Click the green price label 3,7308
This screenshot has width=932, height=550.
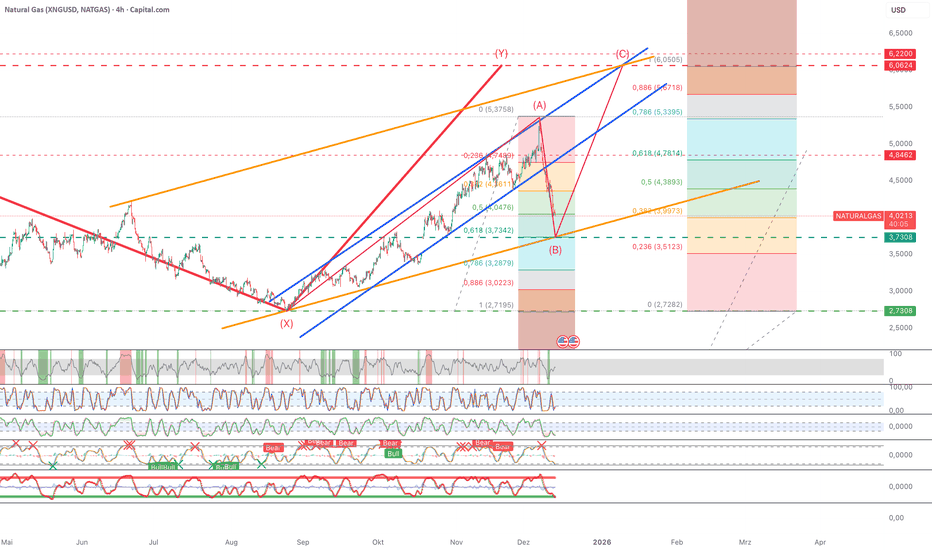point(900,237)
